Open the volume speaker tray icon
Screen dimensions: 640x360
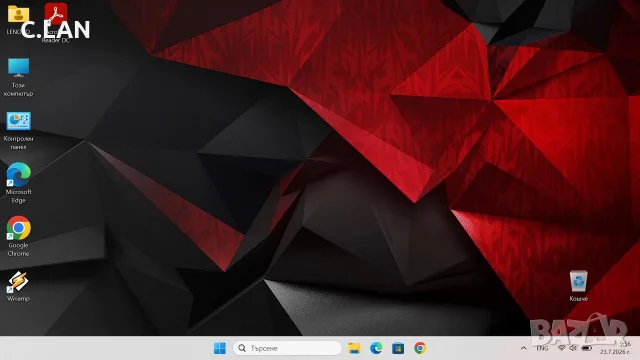tap(573, 348)
